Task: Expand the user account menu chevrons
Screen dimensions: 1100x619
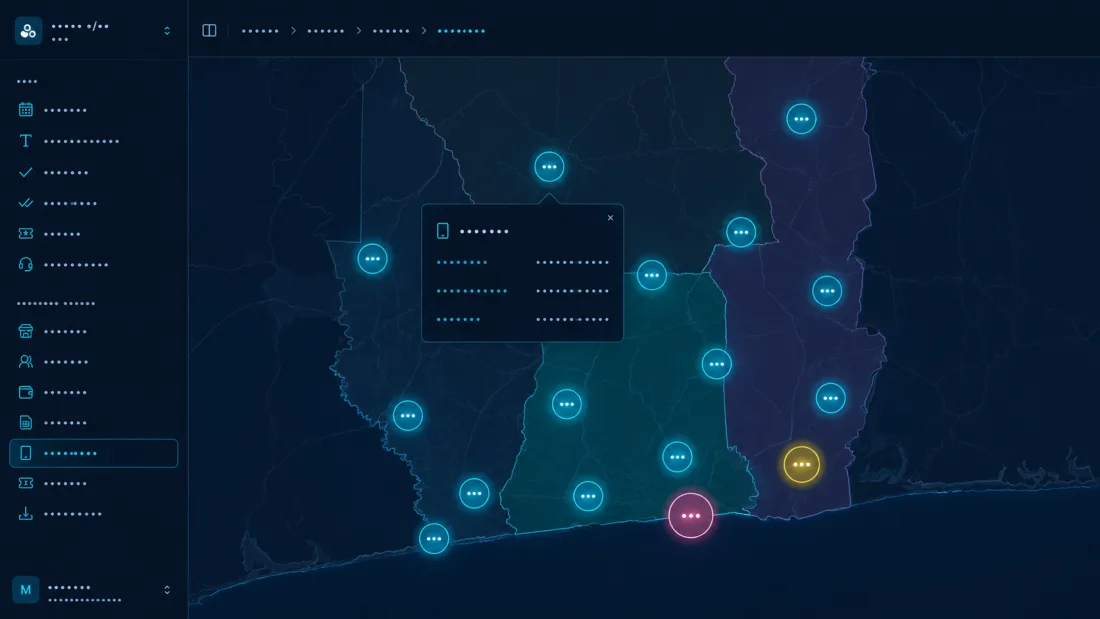Action: click(x=167, y=590)
